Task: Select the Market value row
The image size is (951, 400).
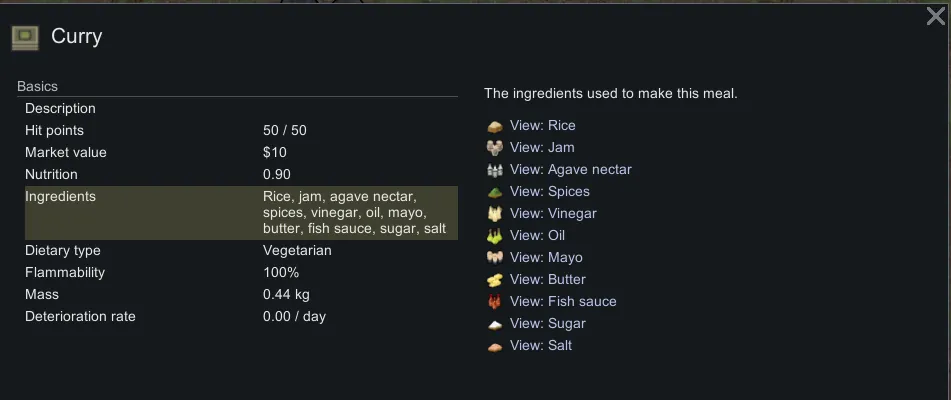Action: point(237,153)
